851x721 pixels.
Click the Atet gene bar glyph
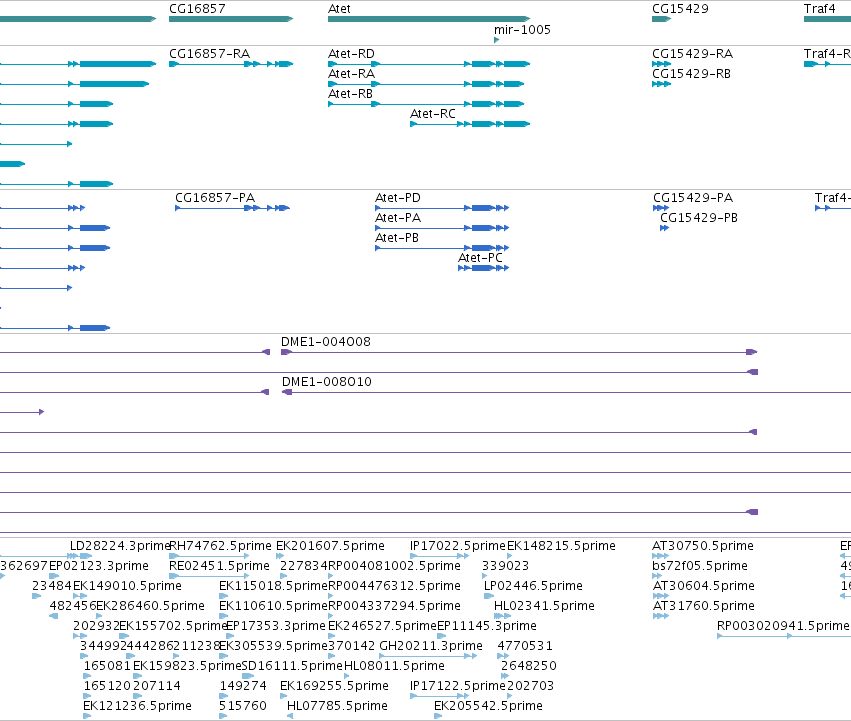pos(429,19)
